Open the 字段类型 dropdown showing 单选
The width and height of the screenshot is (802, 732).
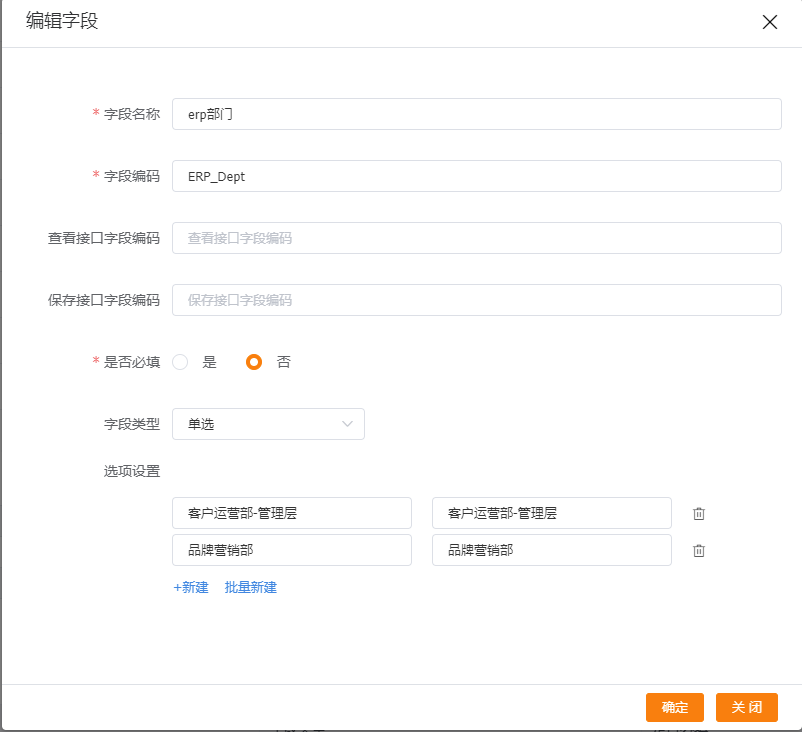pyautogui.click(x=268, y=424)
